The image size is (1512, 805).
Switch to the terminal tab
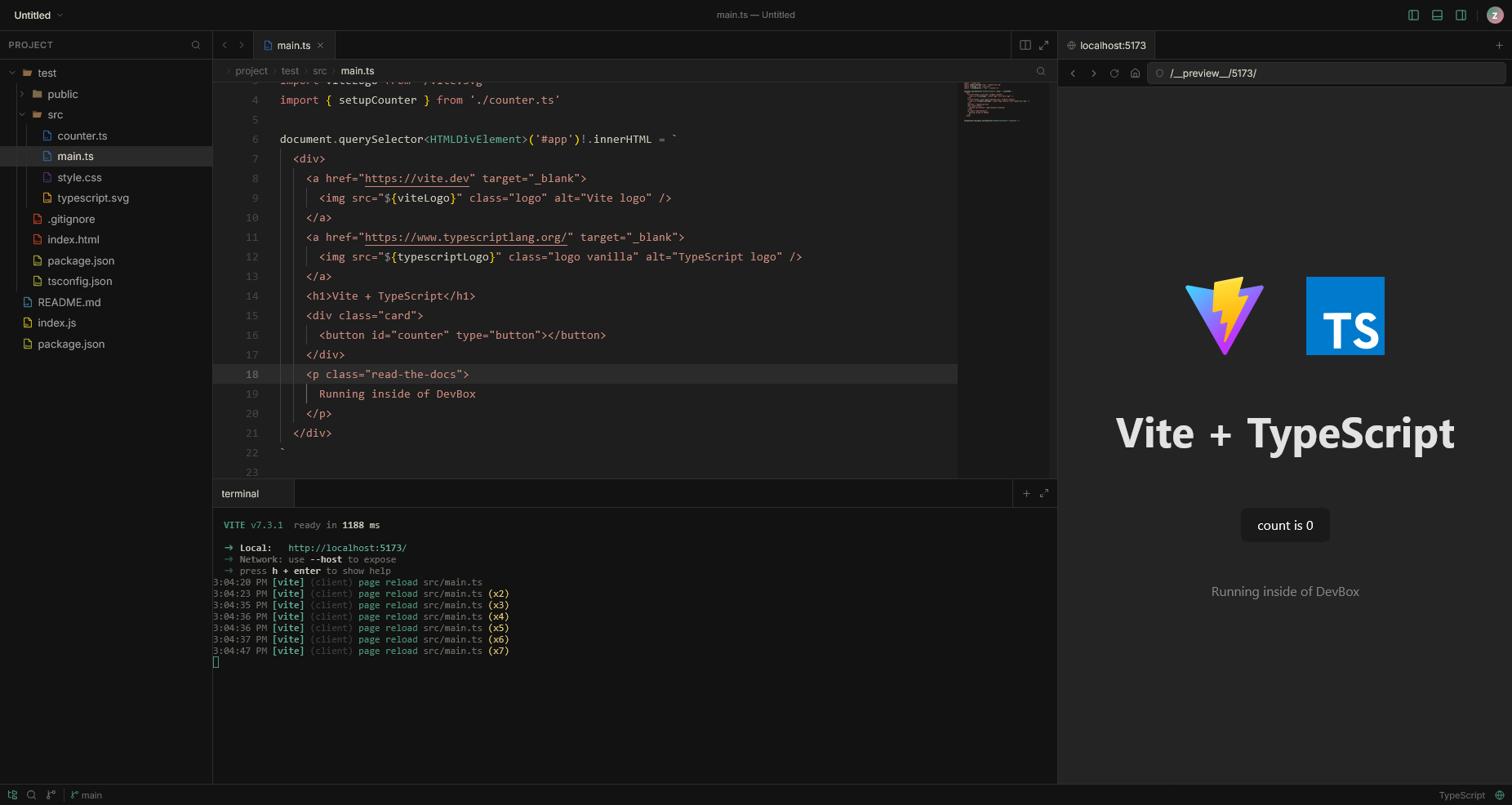239,493
